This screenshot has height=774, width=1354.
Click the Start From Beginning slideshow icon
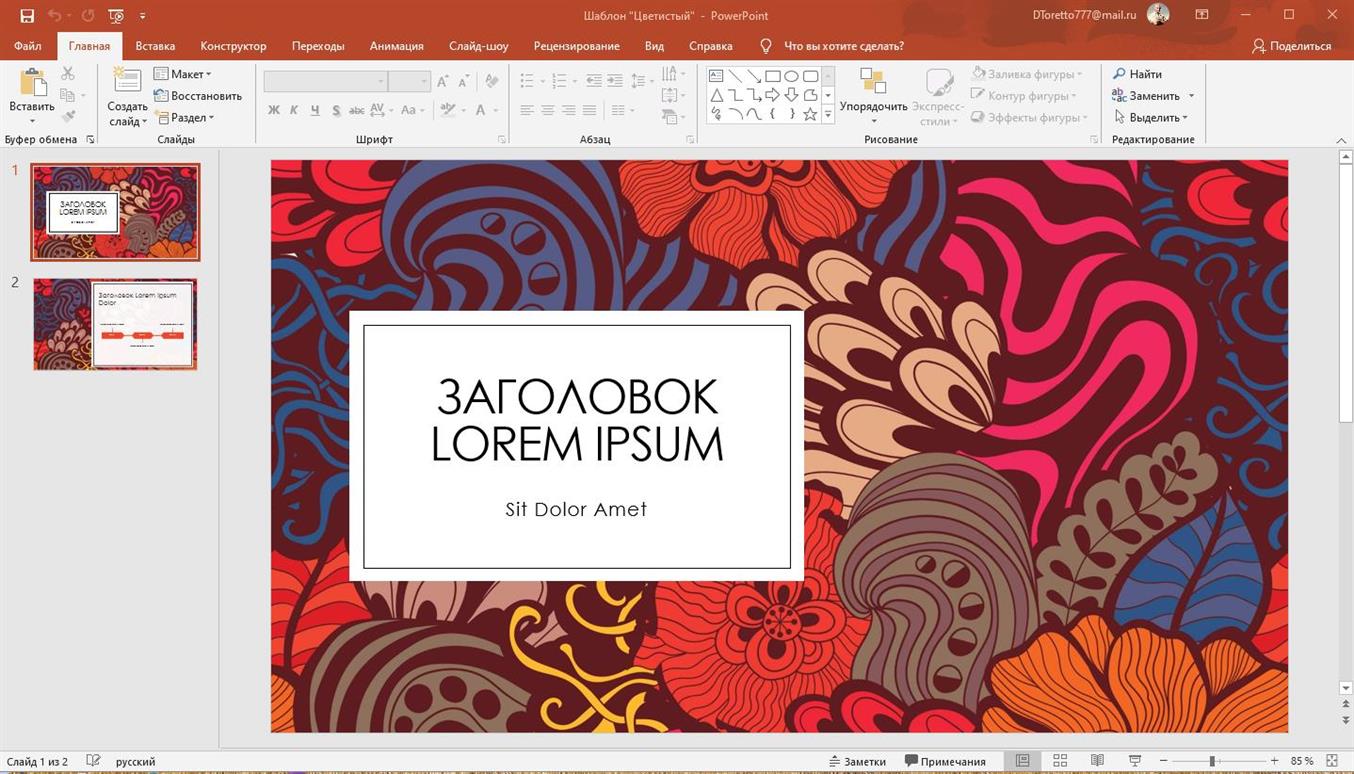click(x=116, y=15)
